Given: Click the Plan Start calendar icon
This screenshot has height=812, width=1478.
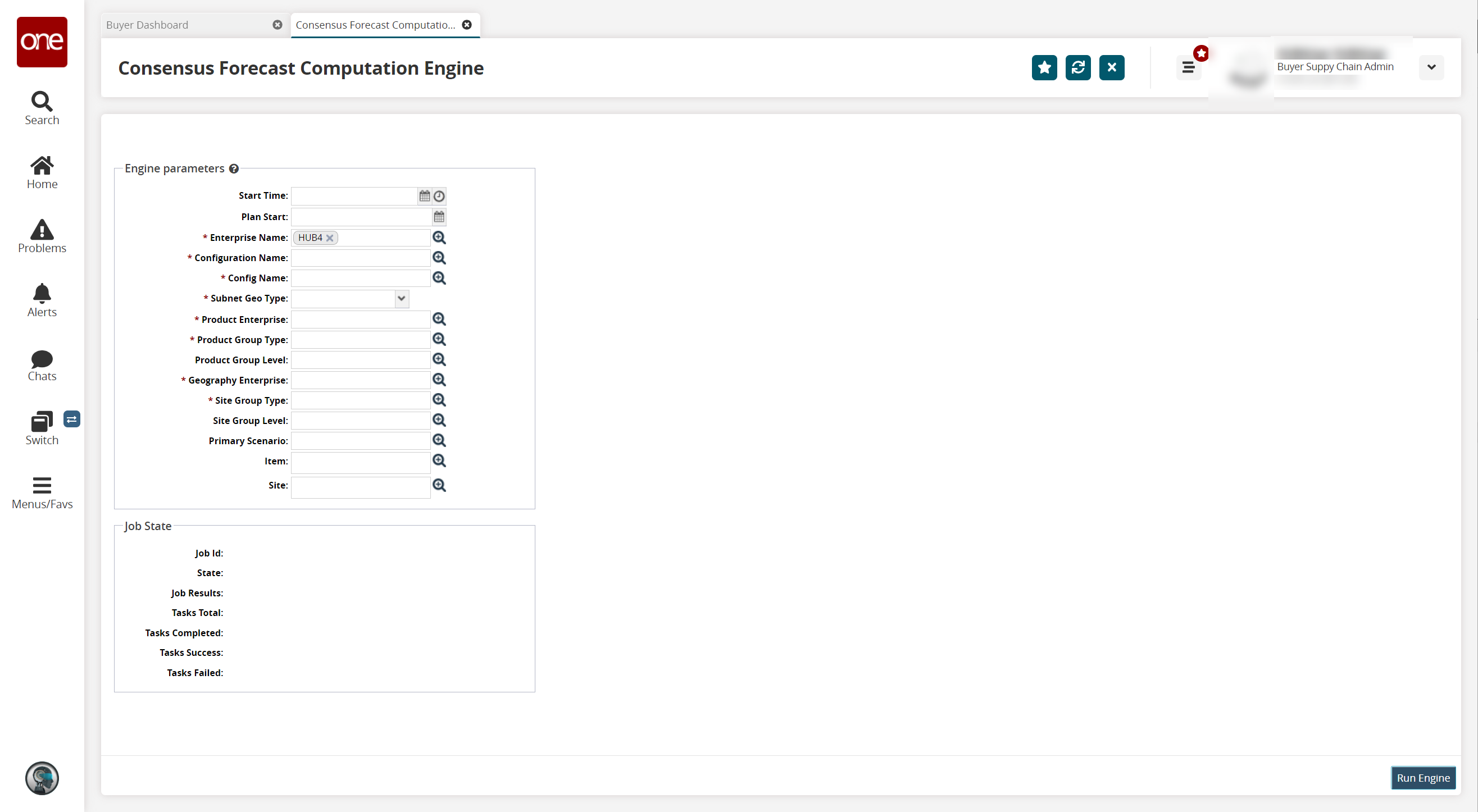Looking at the screenshot, I should [x=440, y=216].
